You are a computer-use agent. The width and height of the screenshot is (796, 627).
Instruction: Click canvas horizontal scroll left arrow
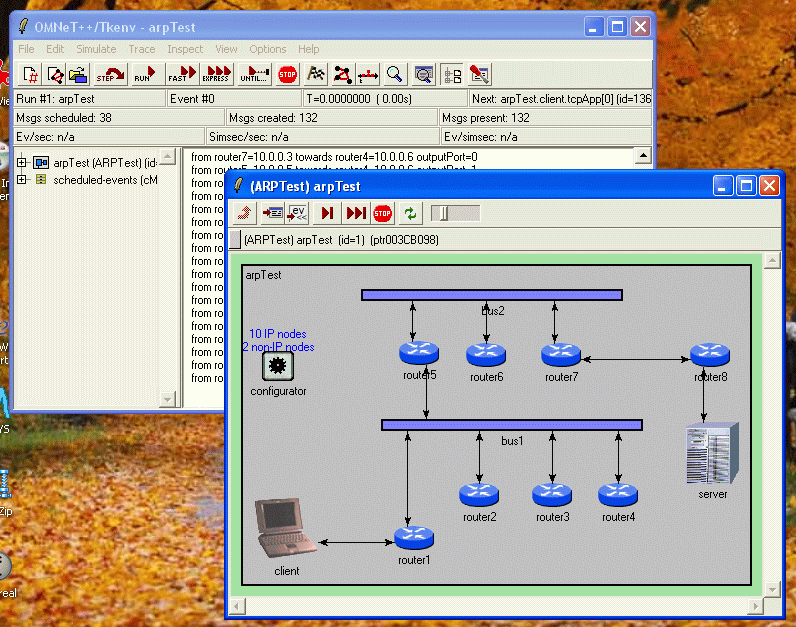click(x=238, y=606)
